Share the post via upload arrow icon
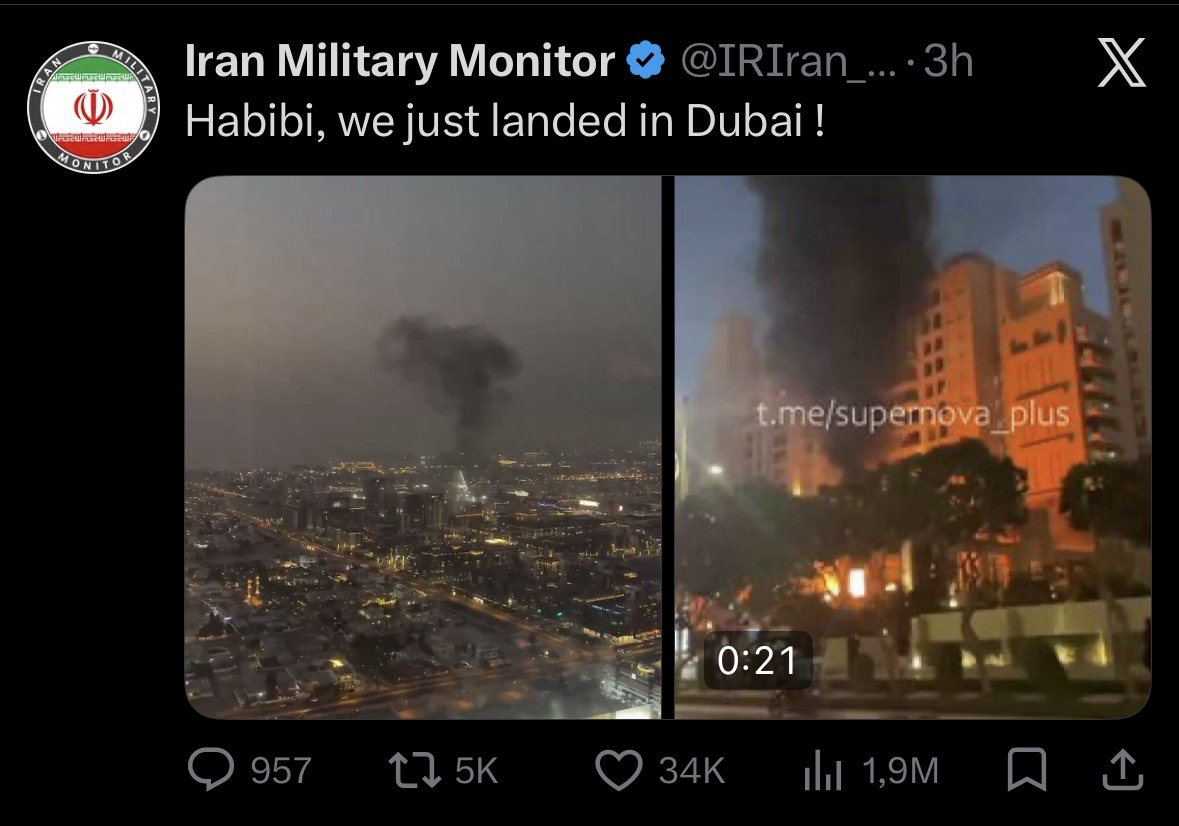Image resolution: width=1179 pixels, height=826 pixels. click(x=1123, y=769)
